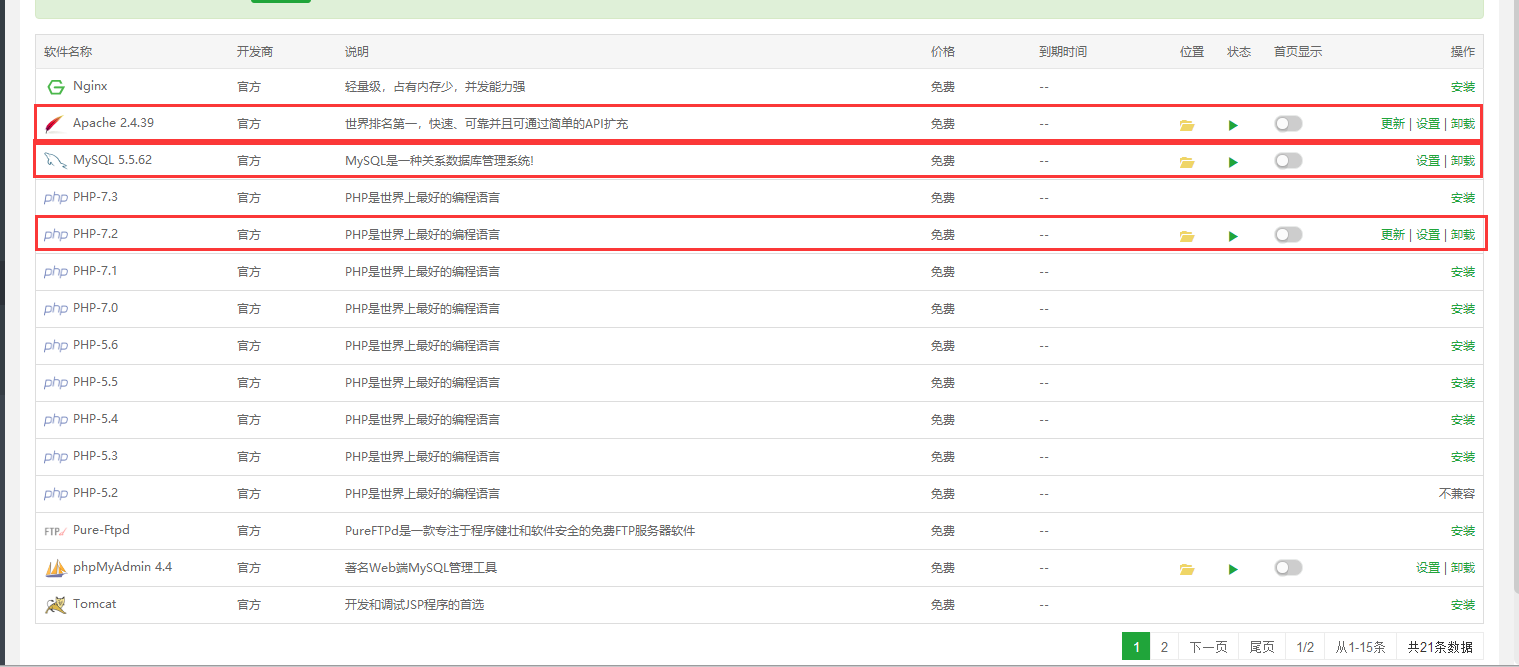This screenshot has width=1519, height=667.
Task: Toggle homepage display for phpMyAdmin 4.4
Action: point(1288,568)
